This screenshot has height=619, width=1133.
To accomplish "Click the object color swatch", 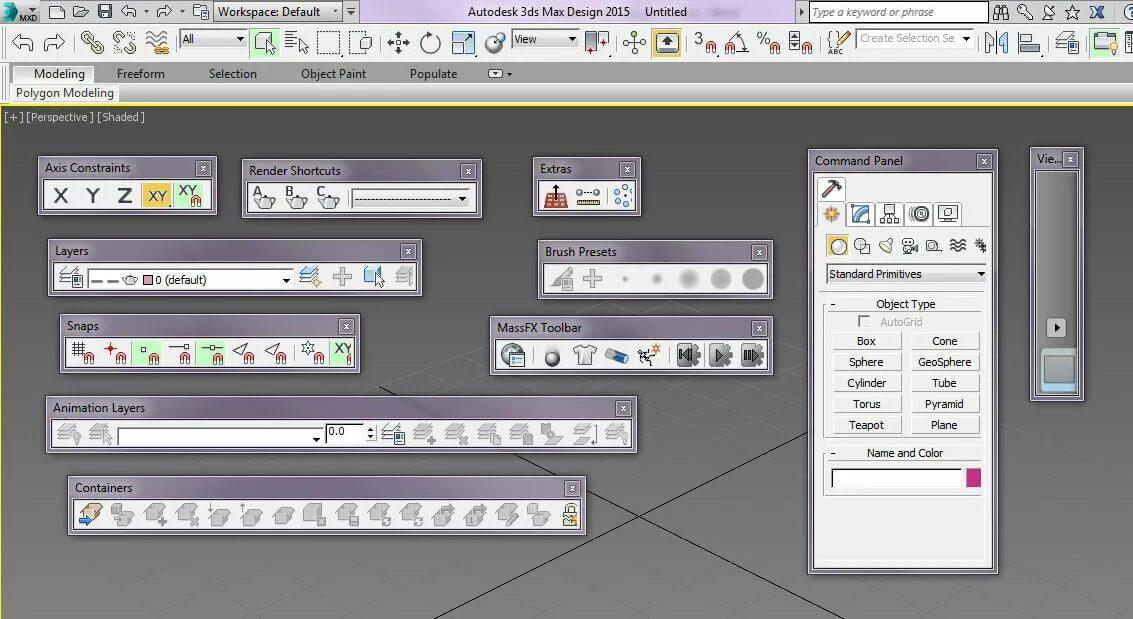I will [x=973, y=477].
